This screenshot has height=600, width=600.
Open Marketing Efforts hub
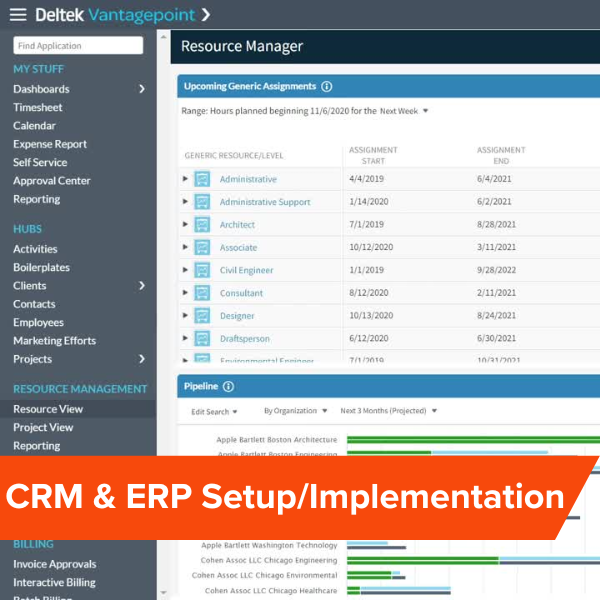55,341
